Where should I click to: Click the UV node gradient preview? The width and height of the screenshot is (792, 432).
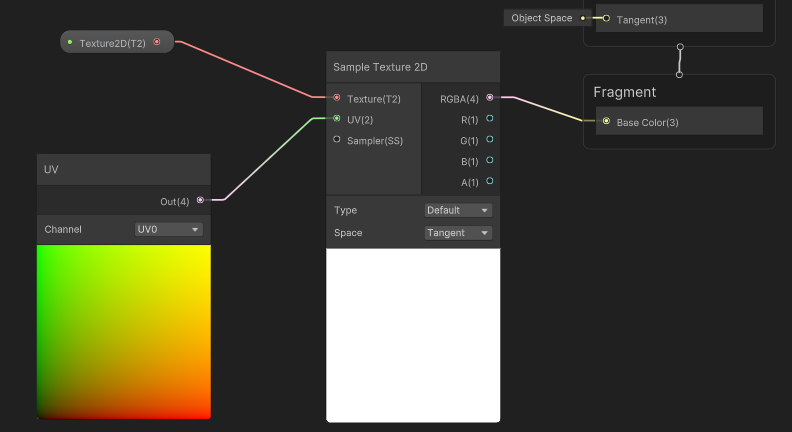[x=124, y=332]
